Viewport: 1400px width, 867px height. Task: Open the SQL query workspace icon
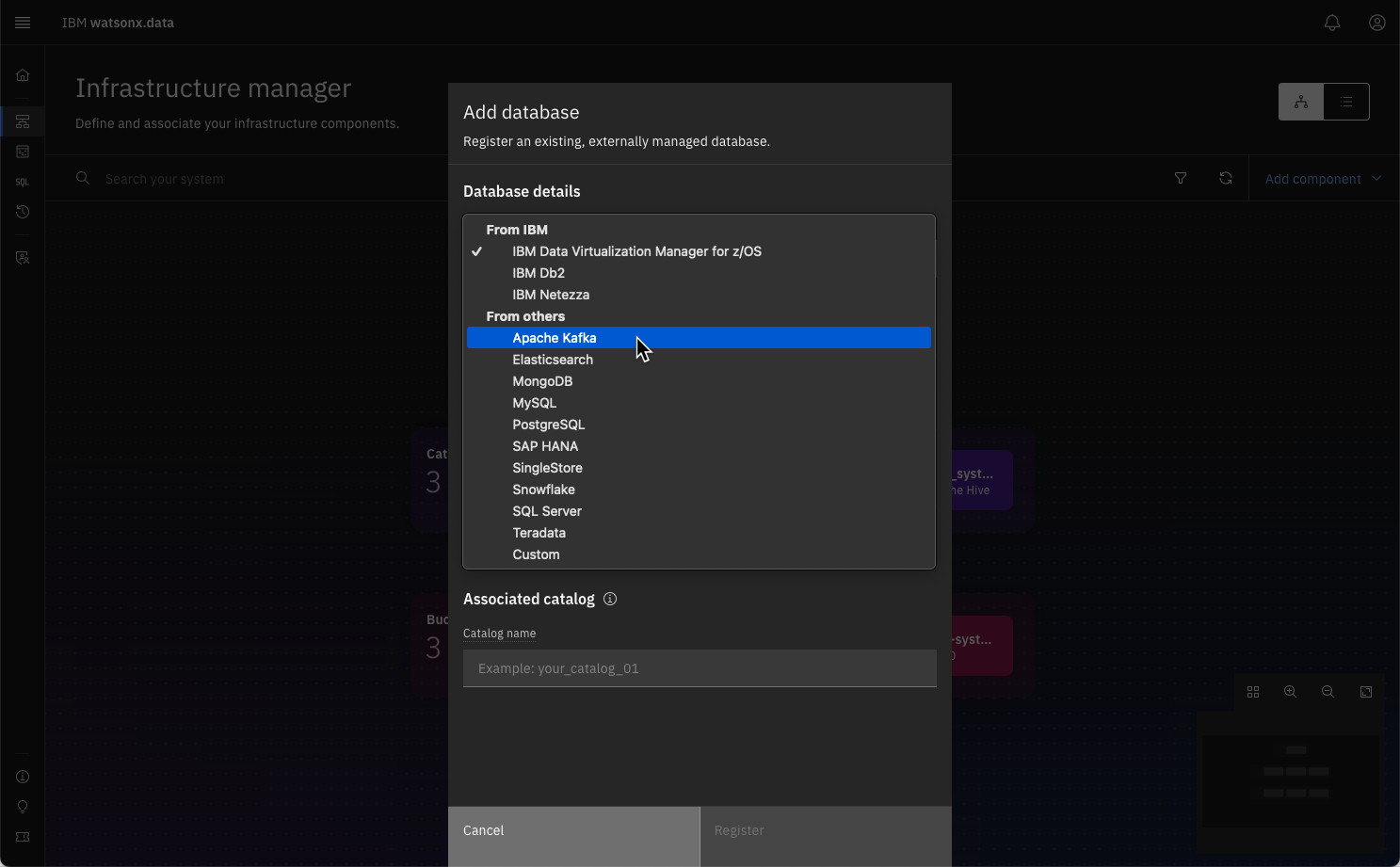click(23, 182)
